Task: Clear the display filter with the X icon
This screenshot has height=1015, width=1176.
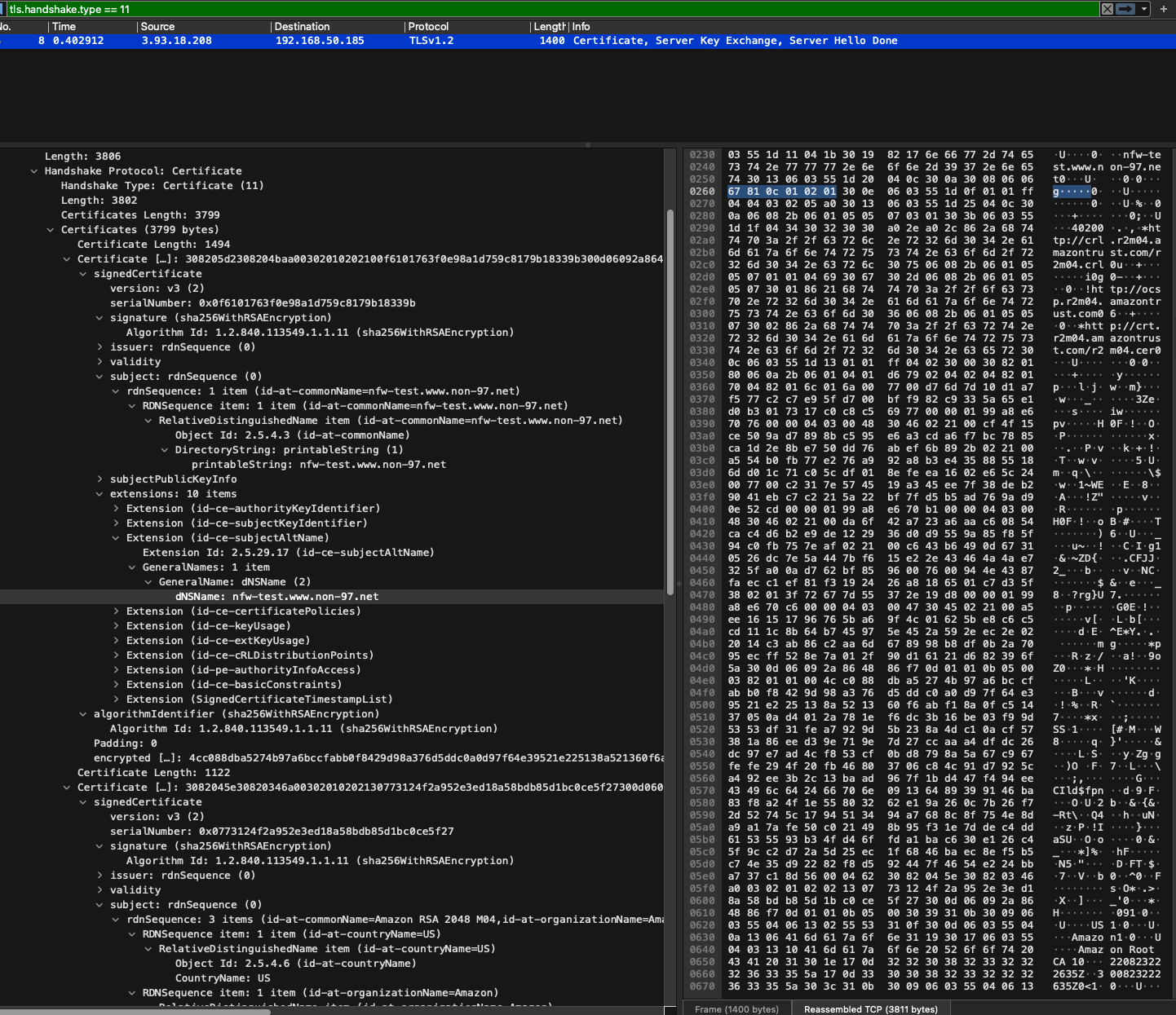Action: 1107,9
